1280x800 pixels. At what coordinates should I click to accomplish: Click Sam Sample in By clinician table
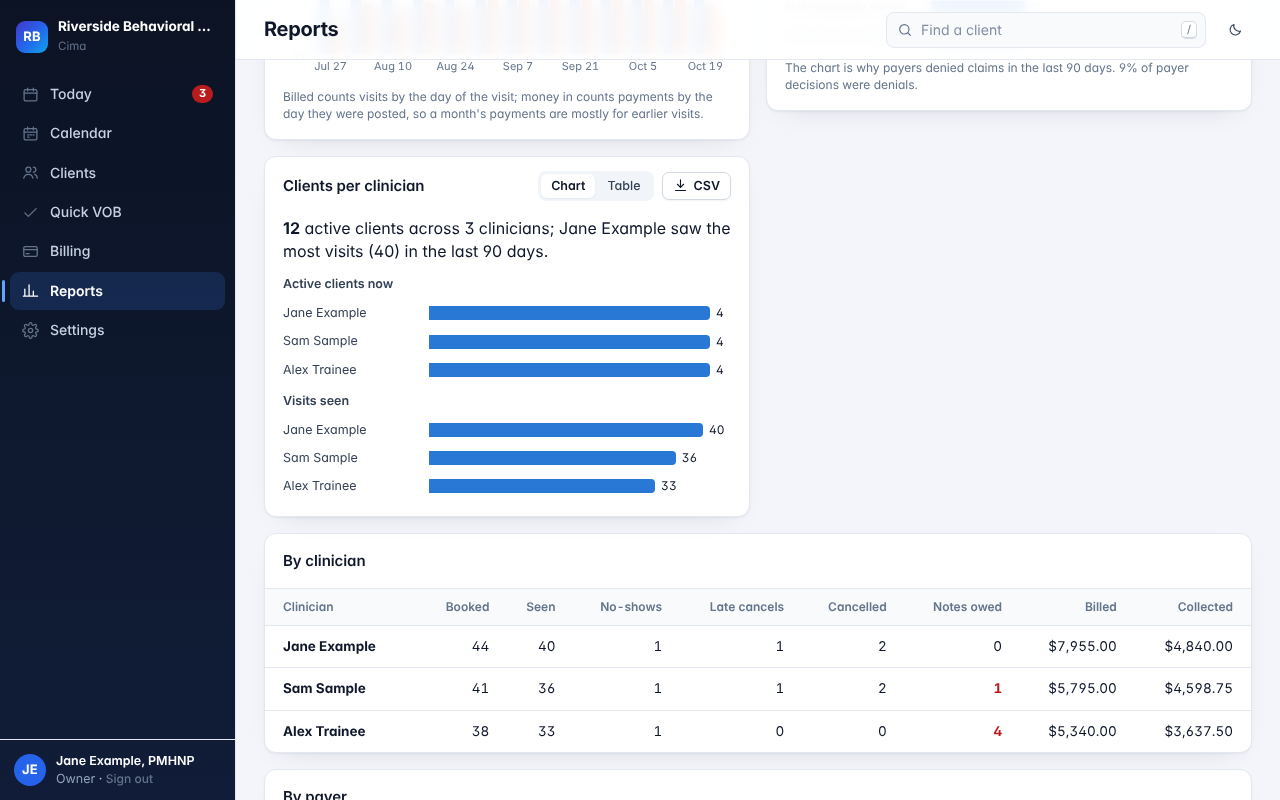pyautogui.click(x=324, y=688)
